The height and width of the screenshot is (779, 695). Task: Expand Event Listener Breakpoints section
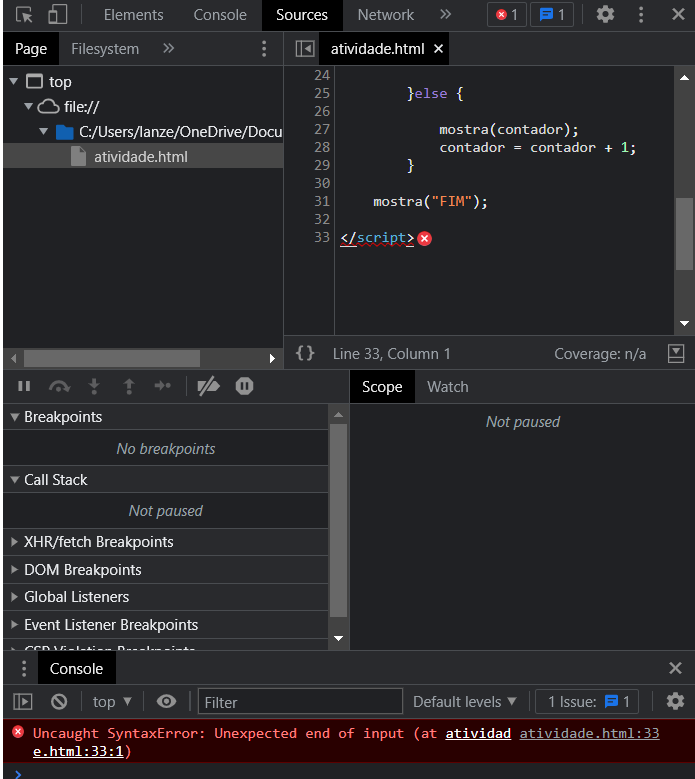pos(15,624)
